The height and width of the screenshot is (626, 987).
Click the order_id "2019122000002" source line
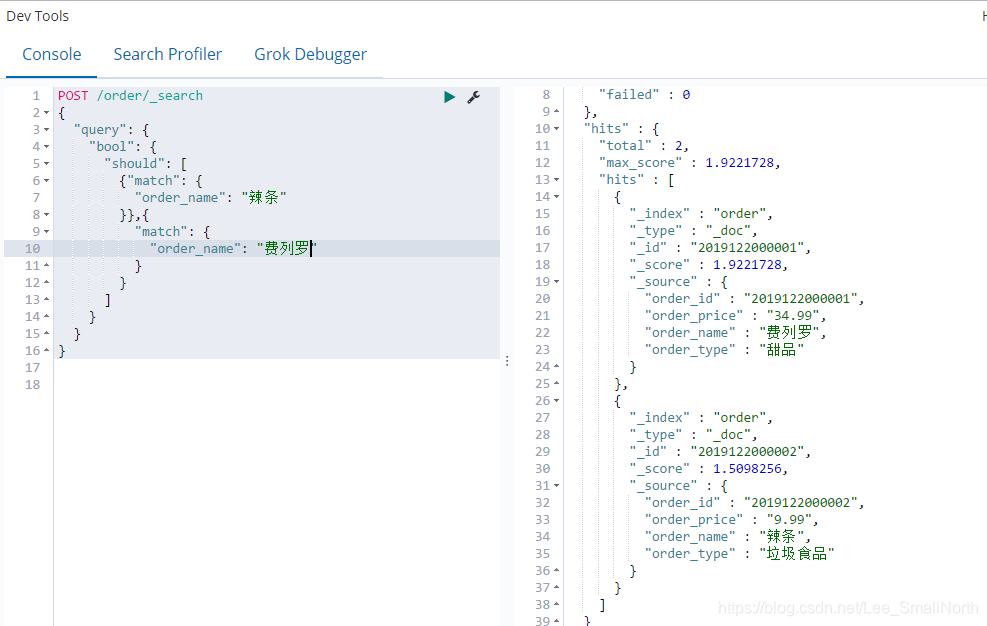click(755, 503)
